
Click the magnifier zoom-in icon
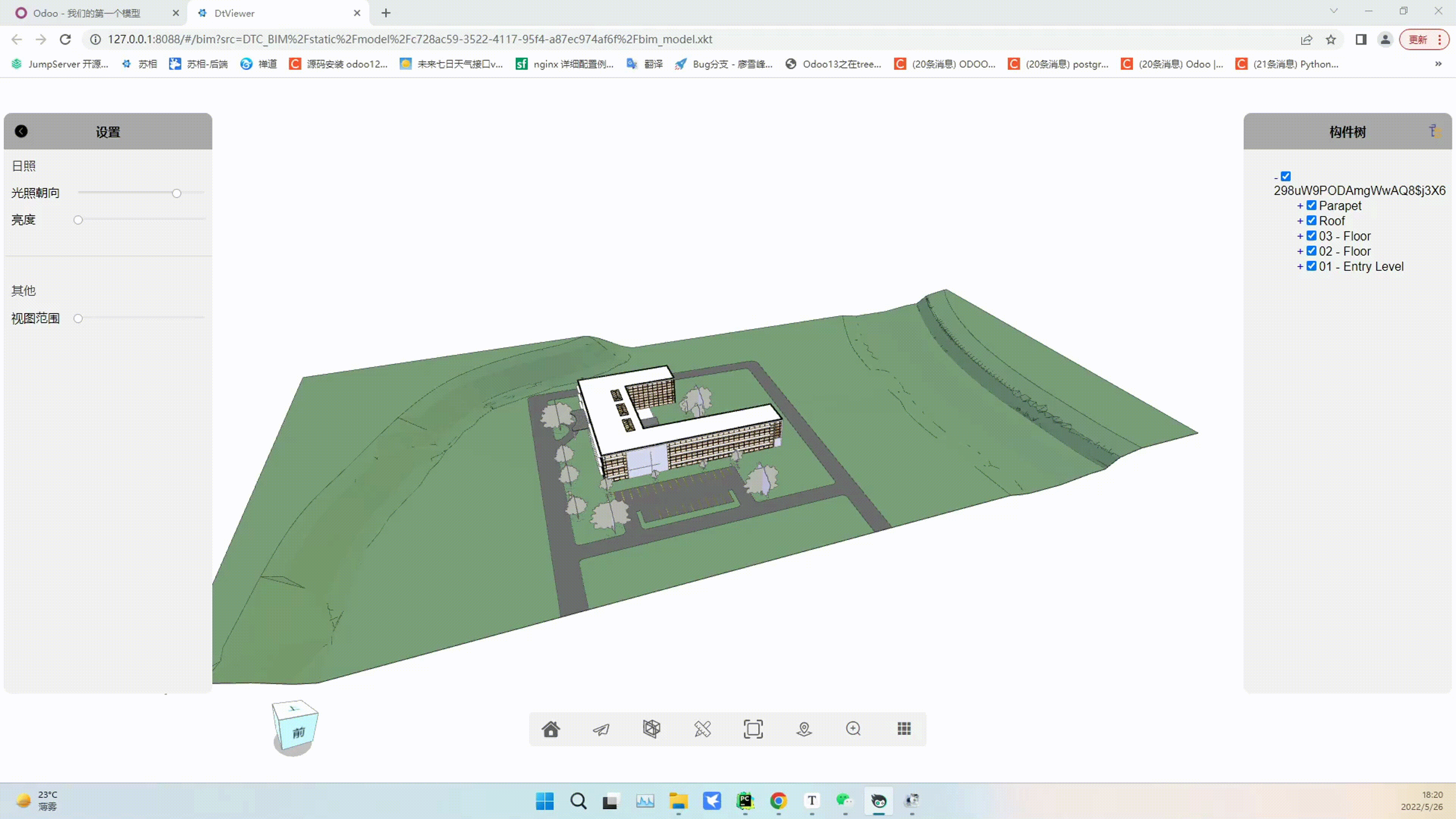point(854,729)
